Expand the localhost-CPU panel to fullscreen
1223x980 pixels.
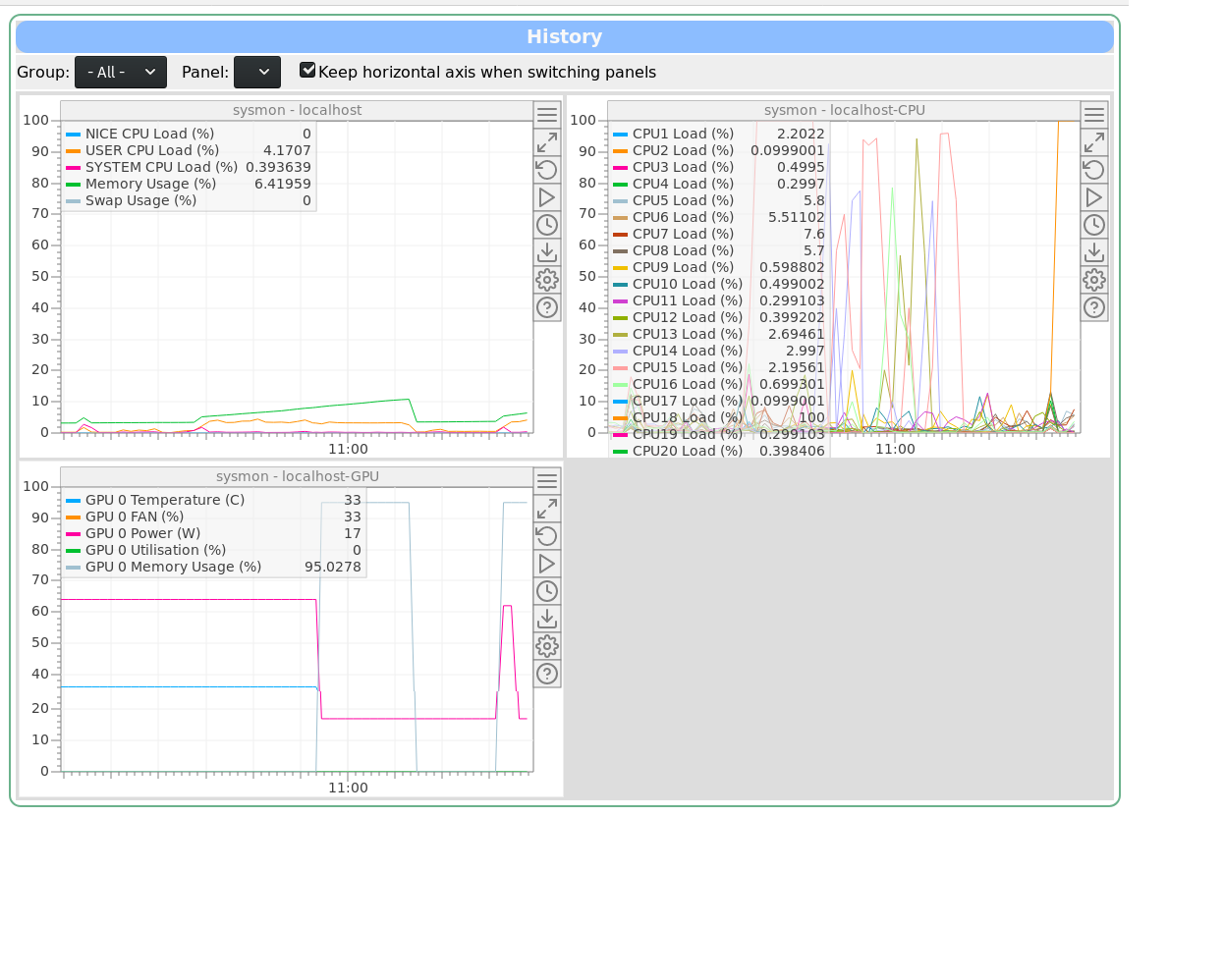coord(1093,142)
